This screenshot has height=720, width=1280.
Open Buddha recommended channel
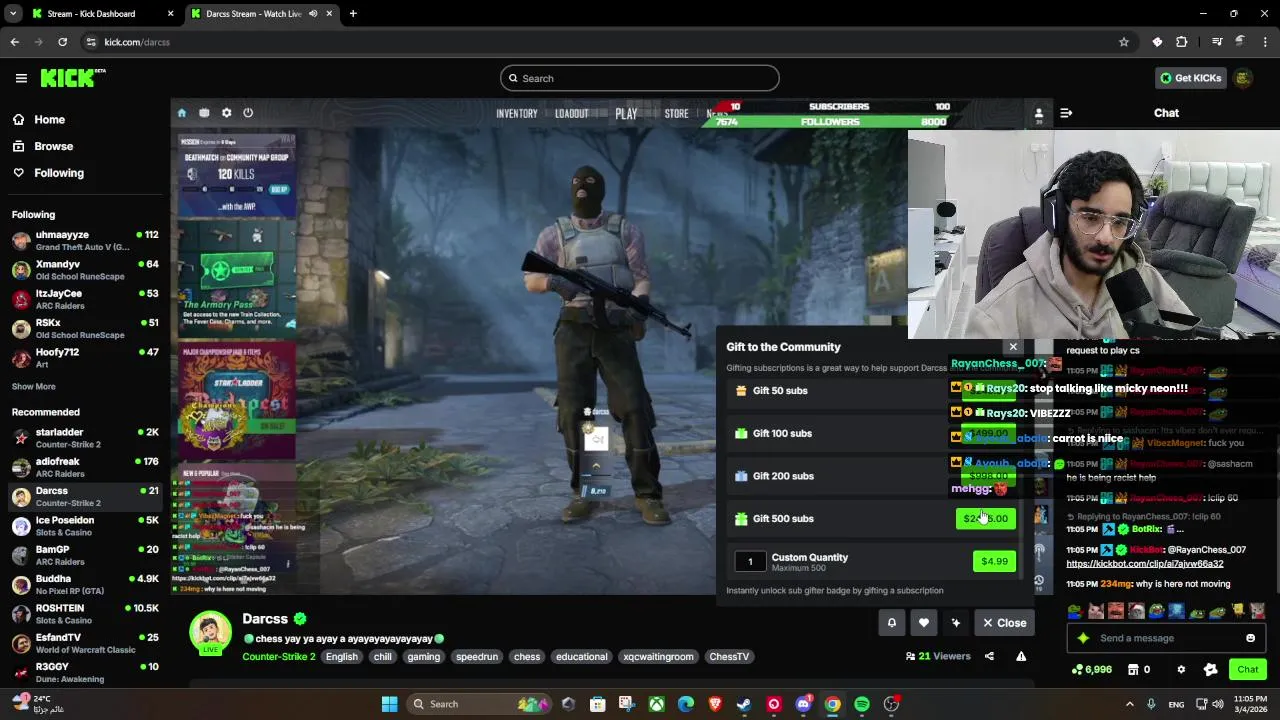[85, 584]
